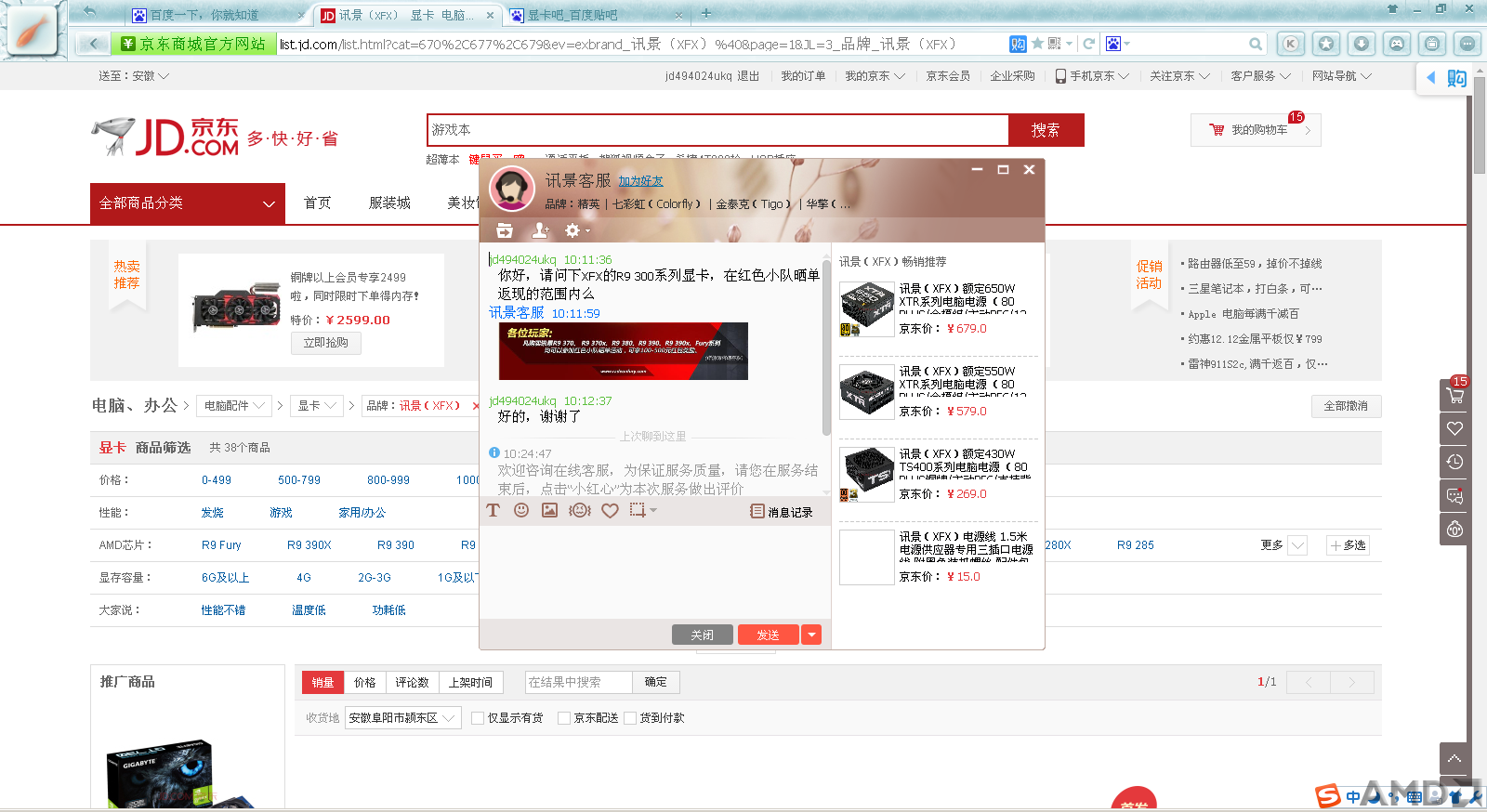Open the 电脑配件 category dropdown
The height and width of the screenshot is (812, 1487).
pos(234,406)
